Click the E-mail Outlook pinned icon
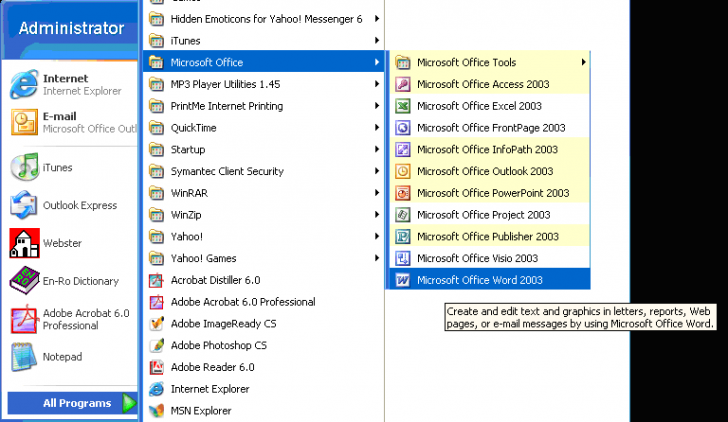 pos(24,122)
